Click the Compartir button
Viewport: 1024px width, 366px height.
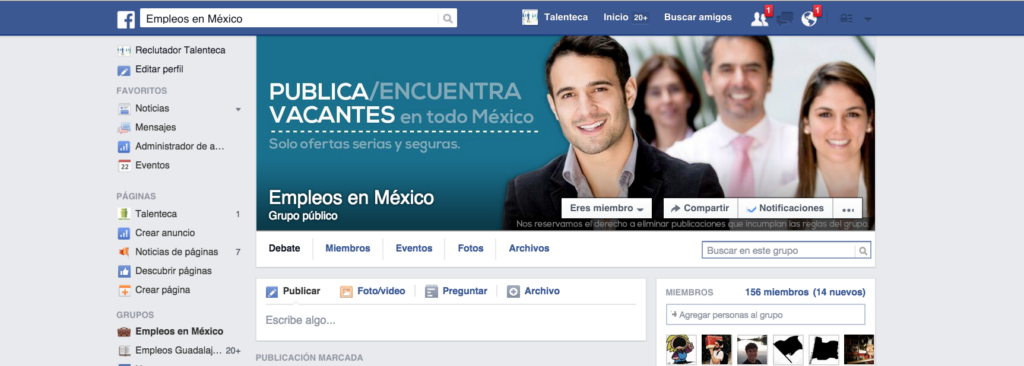701,208
